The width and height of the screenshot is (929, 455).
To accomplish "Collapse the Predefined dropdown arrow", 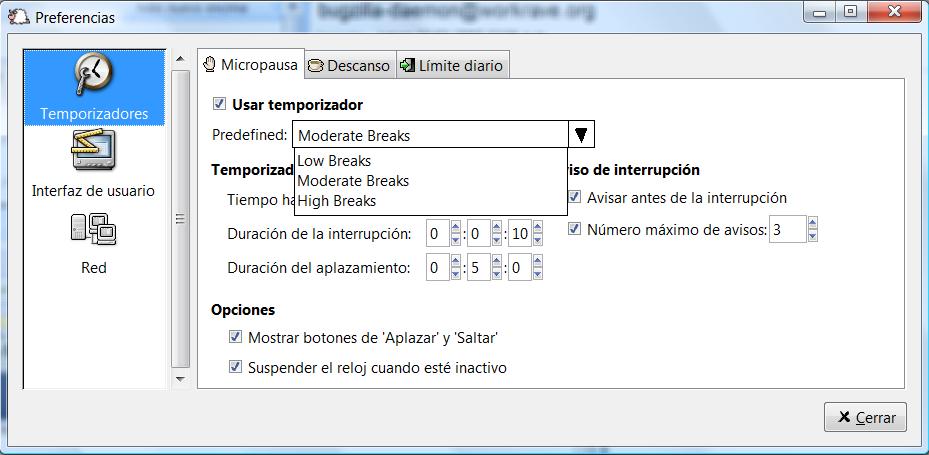I will coord(581,135).
